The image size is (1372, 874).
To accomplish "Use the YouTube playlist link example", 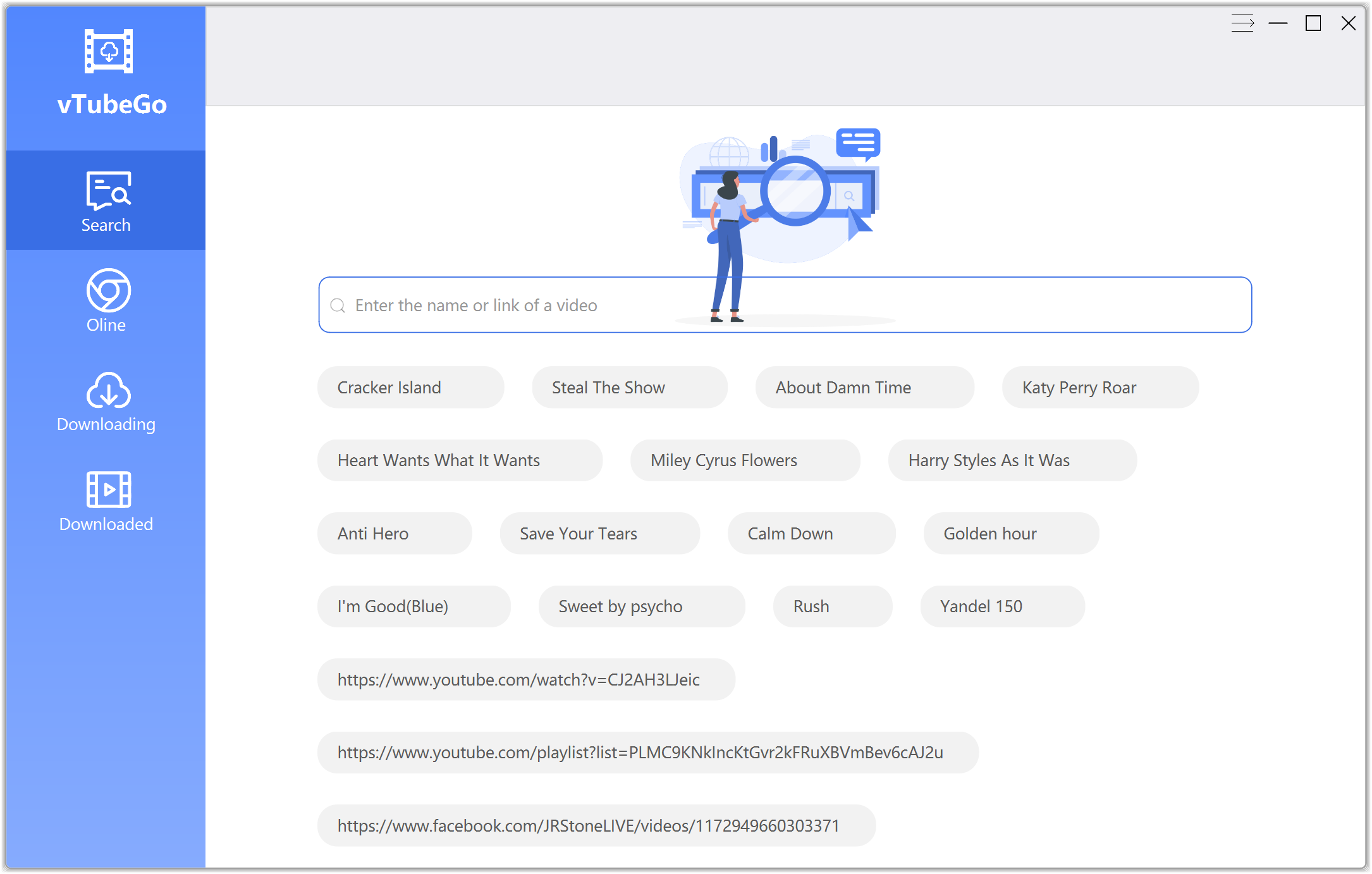I will click(648, 752).
